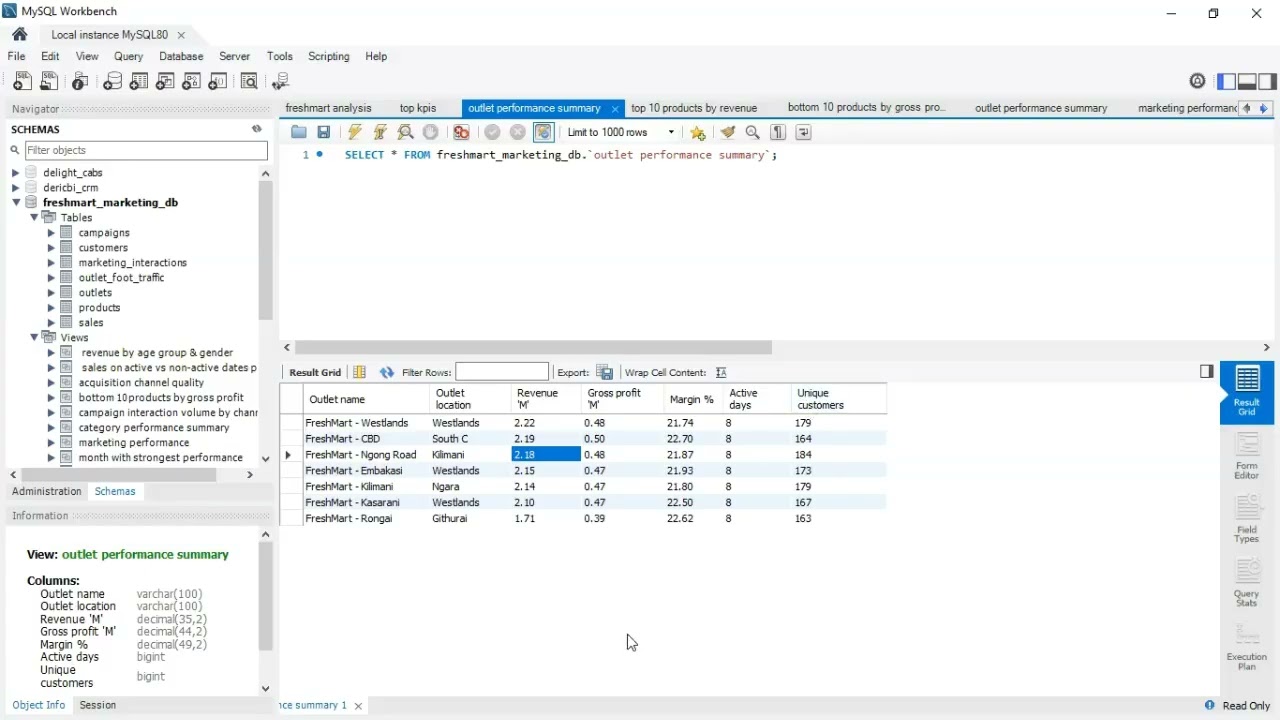The width and height of the screenshot is (1280, 720).
Task: Show the Execution Plan panel
Action: pos(1247,647)
